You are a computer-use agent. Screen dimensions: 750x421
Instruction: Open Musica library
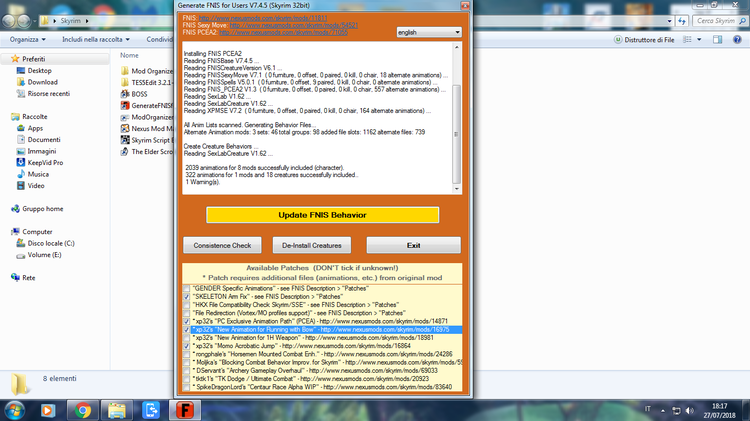coord(38,174)
